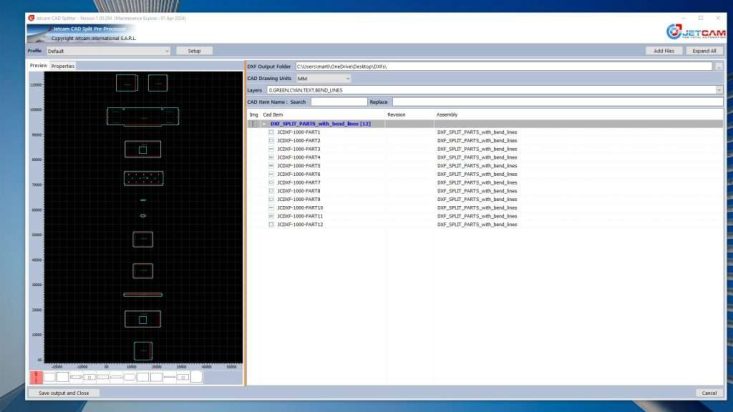Select the row JCDXF-1000-PART3
This screenshot has width=733, height=412.
tap(485, 149)
